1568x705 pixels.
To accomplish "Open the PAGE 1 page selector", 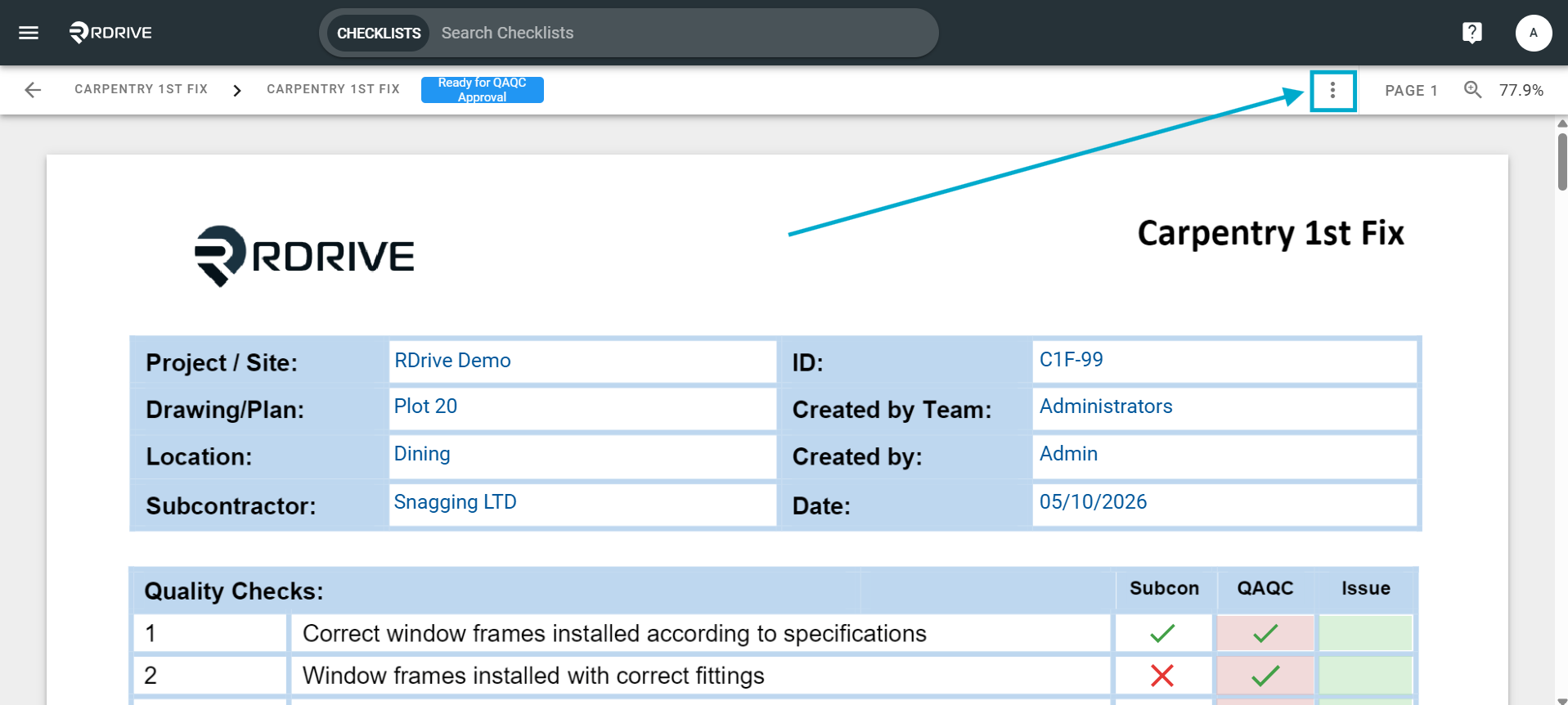I will click(1411, 90).
